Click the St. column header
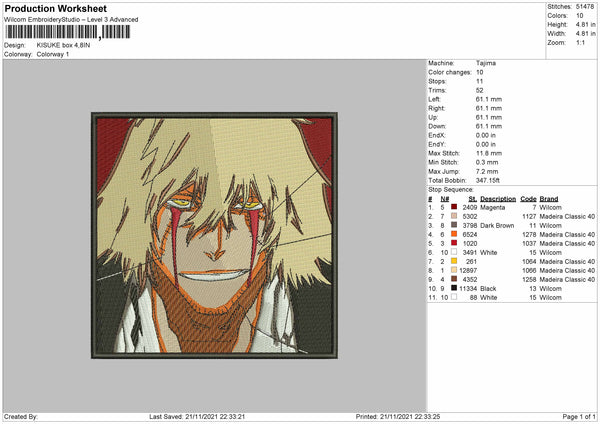This screenshot has width=600, height=424. [x=473, y=199]
